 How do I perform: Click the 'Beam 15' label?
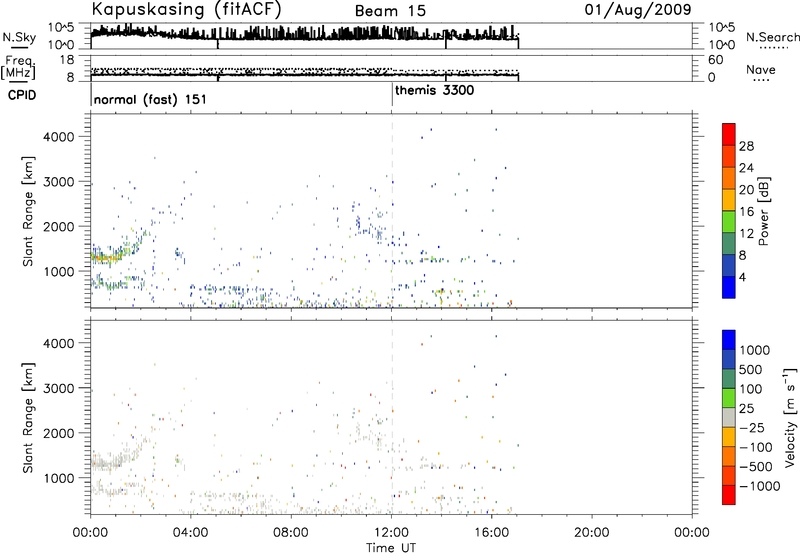click(x=390, y=11)
